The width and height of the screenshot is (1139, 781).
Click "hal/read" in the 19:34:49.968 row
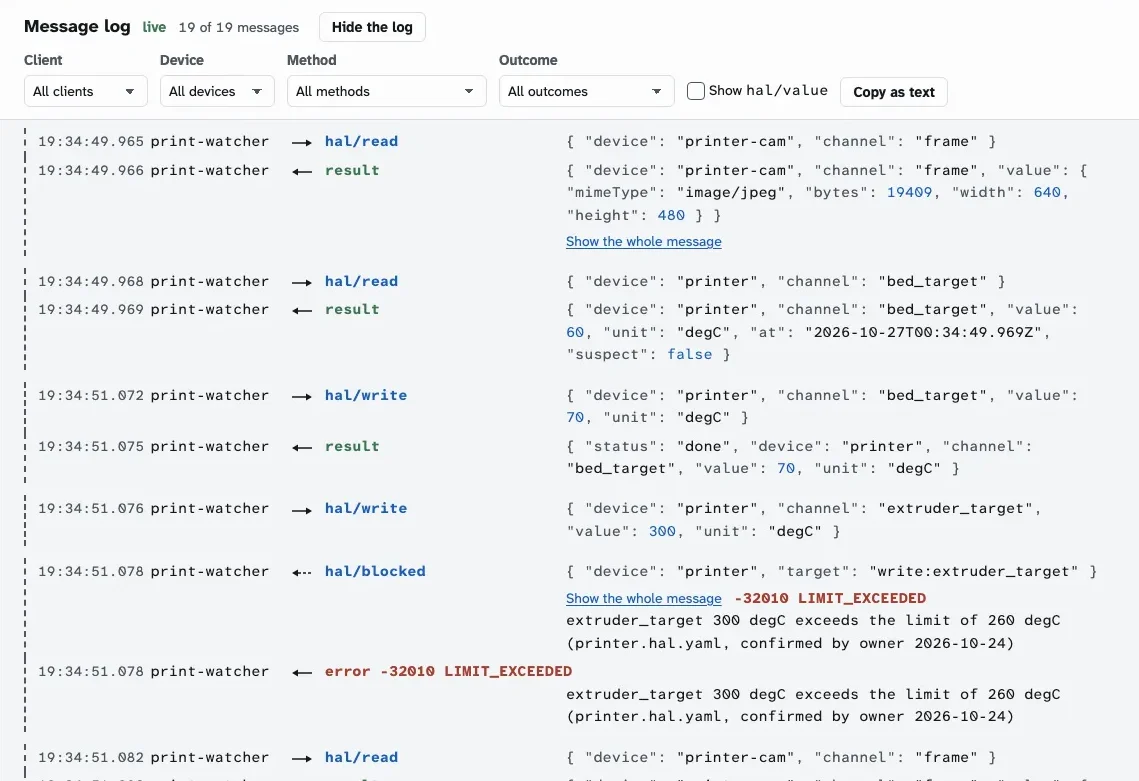click(361, 281)
